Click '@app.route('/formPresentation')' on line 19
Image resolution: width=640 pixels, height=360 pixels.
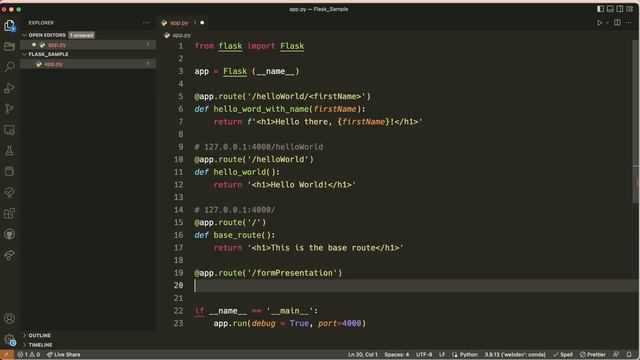tap(268, 273)
